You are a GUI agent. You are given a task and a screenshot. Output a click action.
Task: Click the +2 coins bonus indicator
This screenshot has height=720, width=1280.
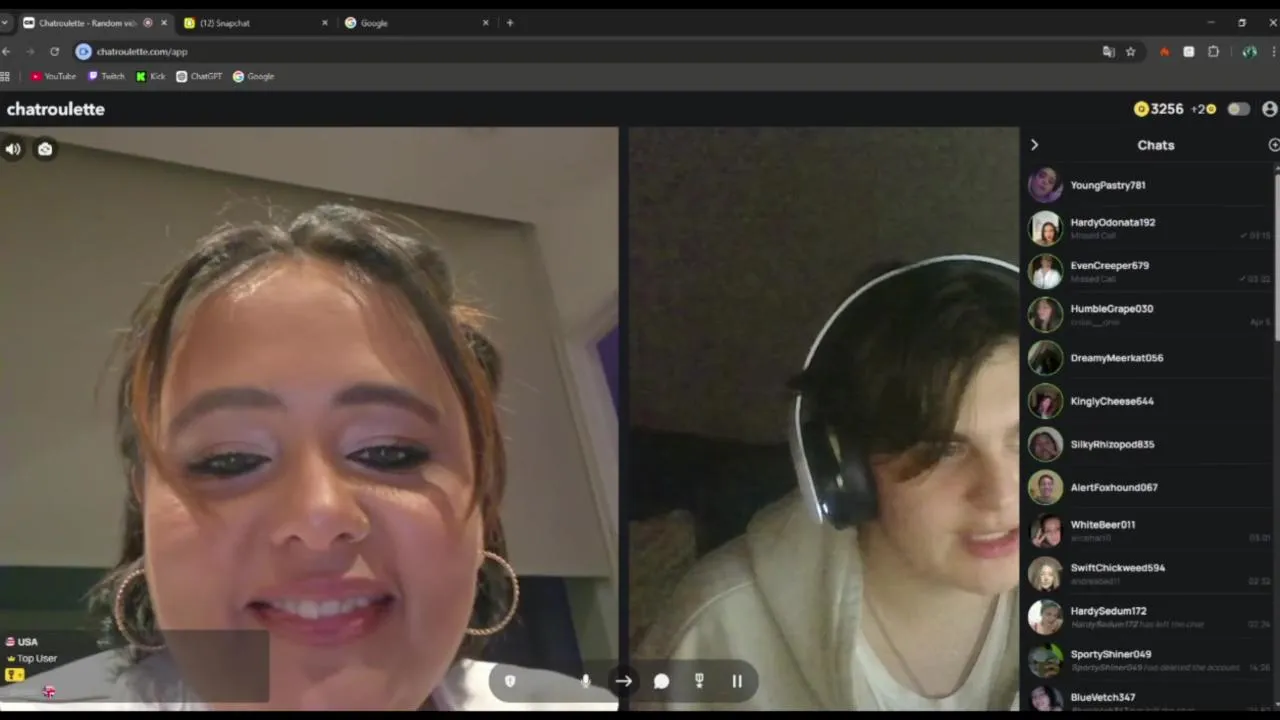point(1203,109)
